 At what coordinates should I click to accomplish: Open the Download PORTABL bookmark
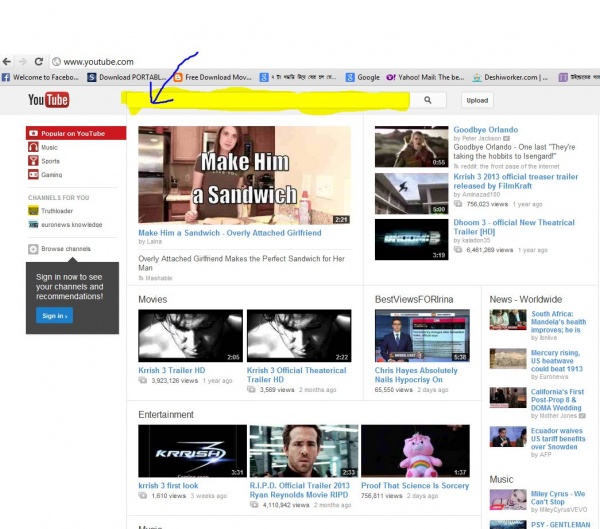click(127, 77)
